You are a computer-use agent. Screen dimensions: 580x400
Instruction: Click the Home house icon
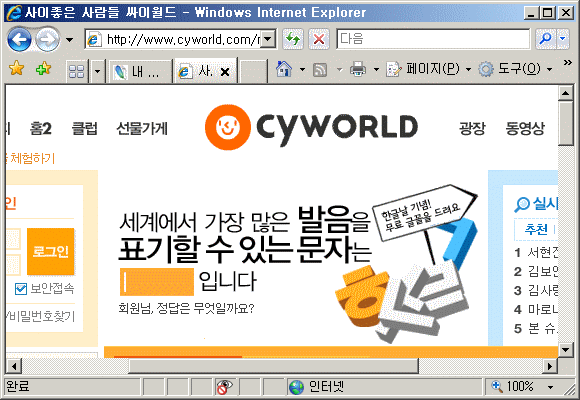[x=284, y=69]
